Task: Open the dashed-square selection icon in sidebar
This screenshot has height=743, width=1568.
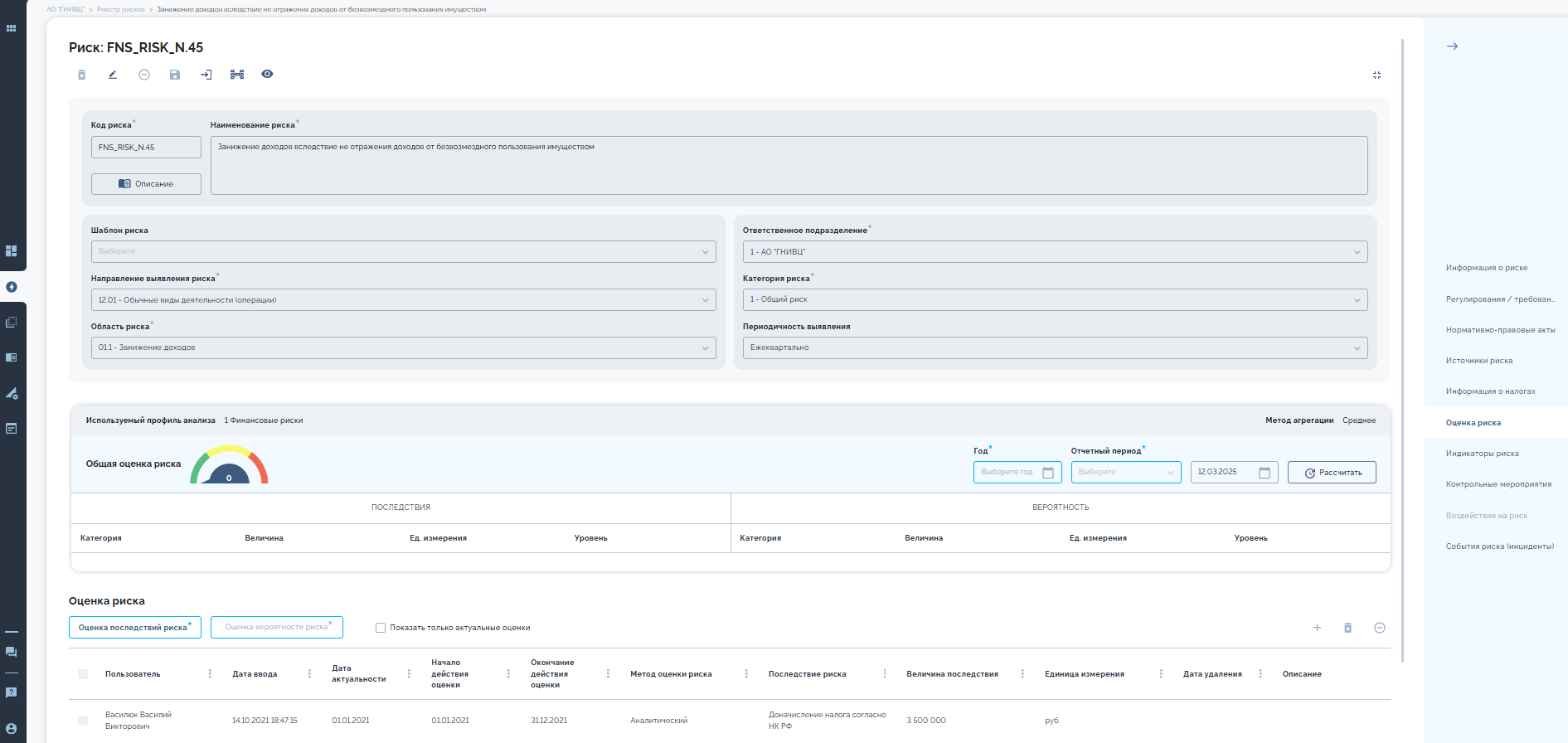Action: click(x=11, y=322)
